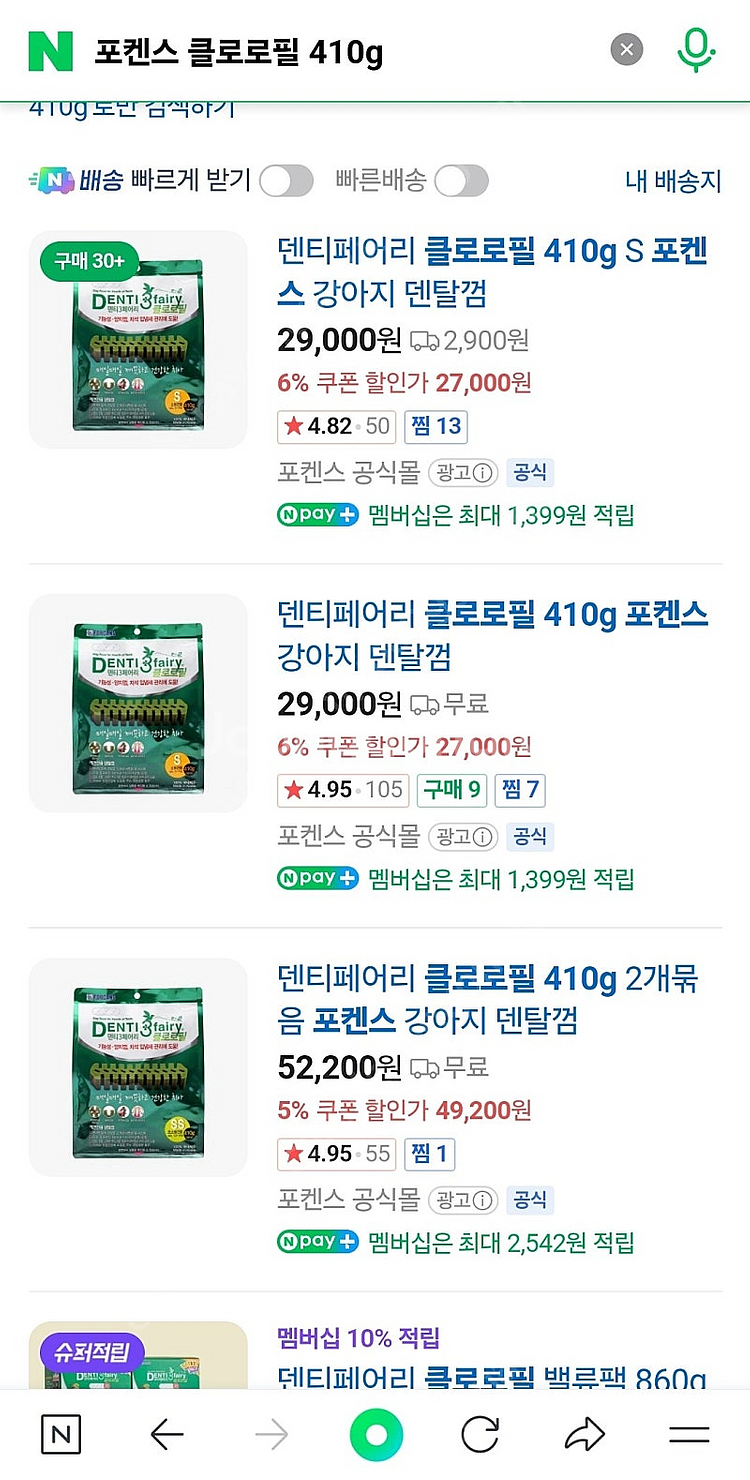Tap 찜 13 wishlist badge
This screenshot has width=750, height=1480.
(x=436, y=426)
